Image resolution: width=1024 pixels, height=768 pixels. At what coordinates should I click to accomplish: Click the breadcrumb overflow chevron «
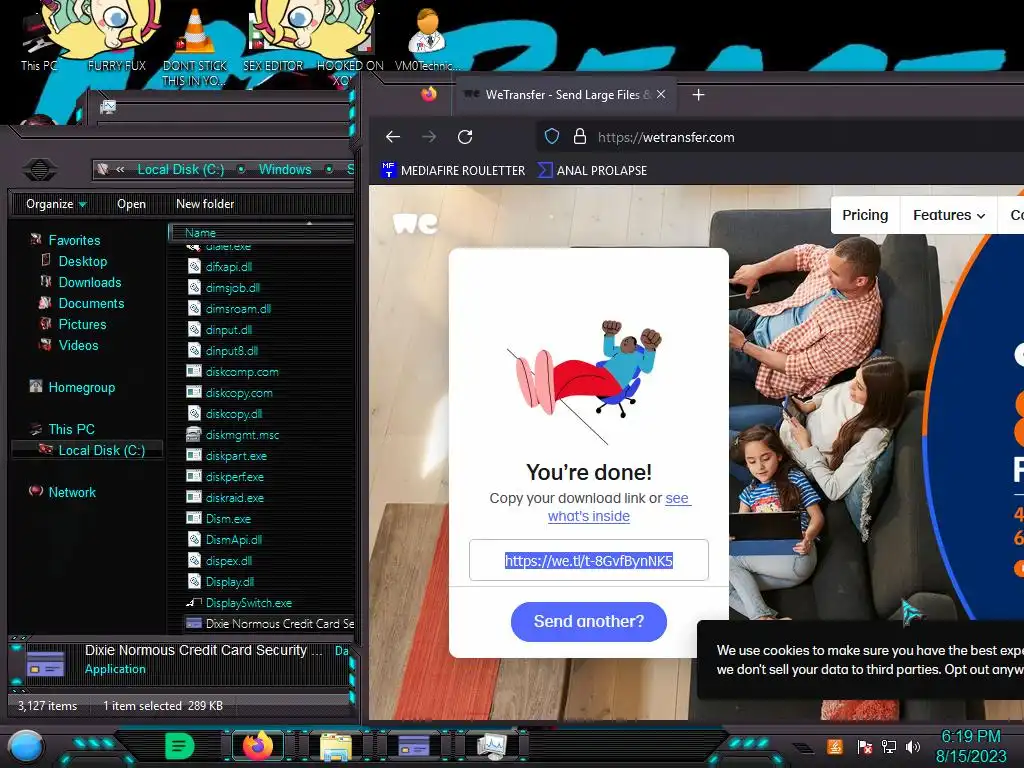tap(120, 169)
